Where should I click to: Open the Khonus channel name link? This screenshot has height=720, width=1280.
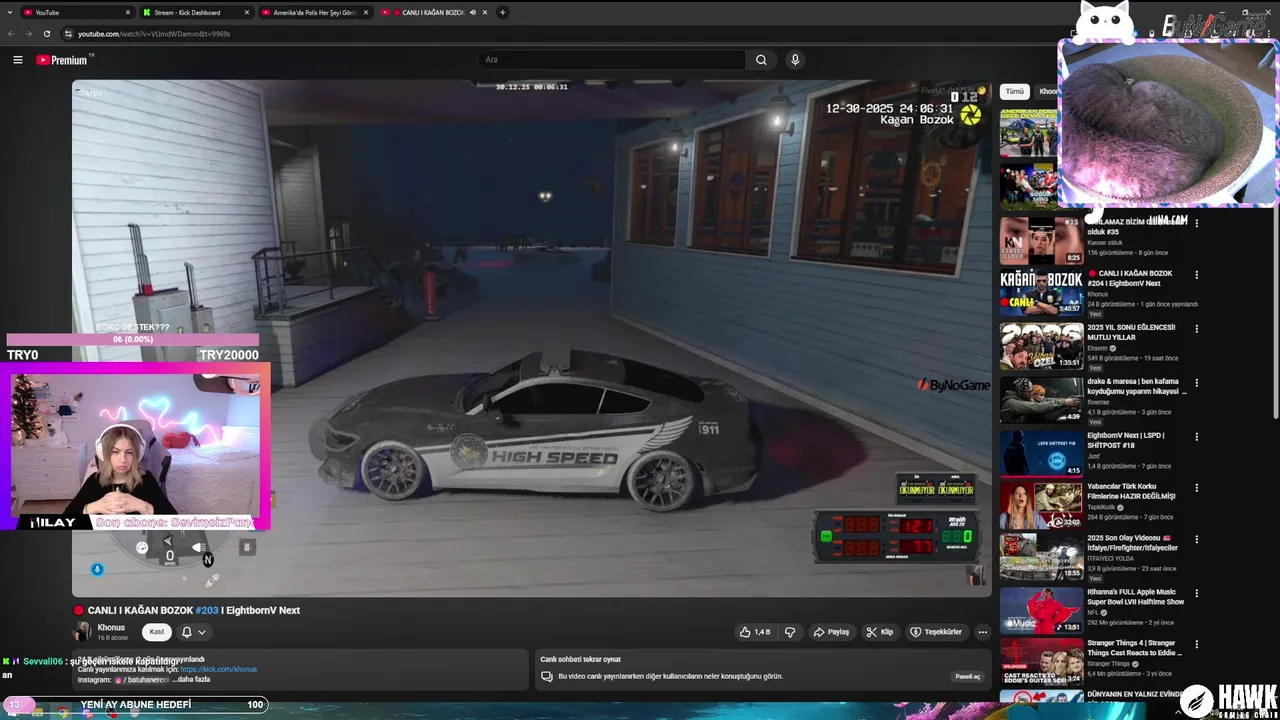tap(111, 628)
